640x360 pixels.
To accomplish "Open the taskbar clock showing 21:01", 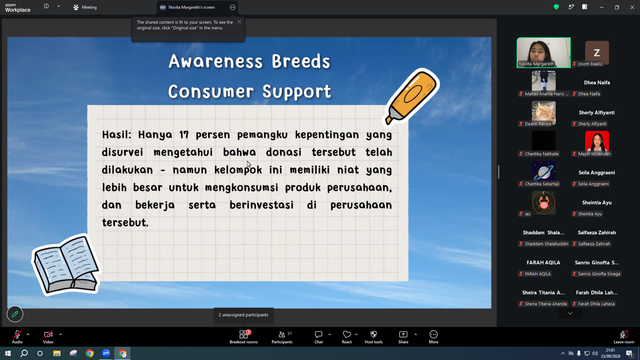I will (x=611, y=353).
